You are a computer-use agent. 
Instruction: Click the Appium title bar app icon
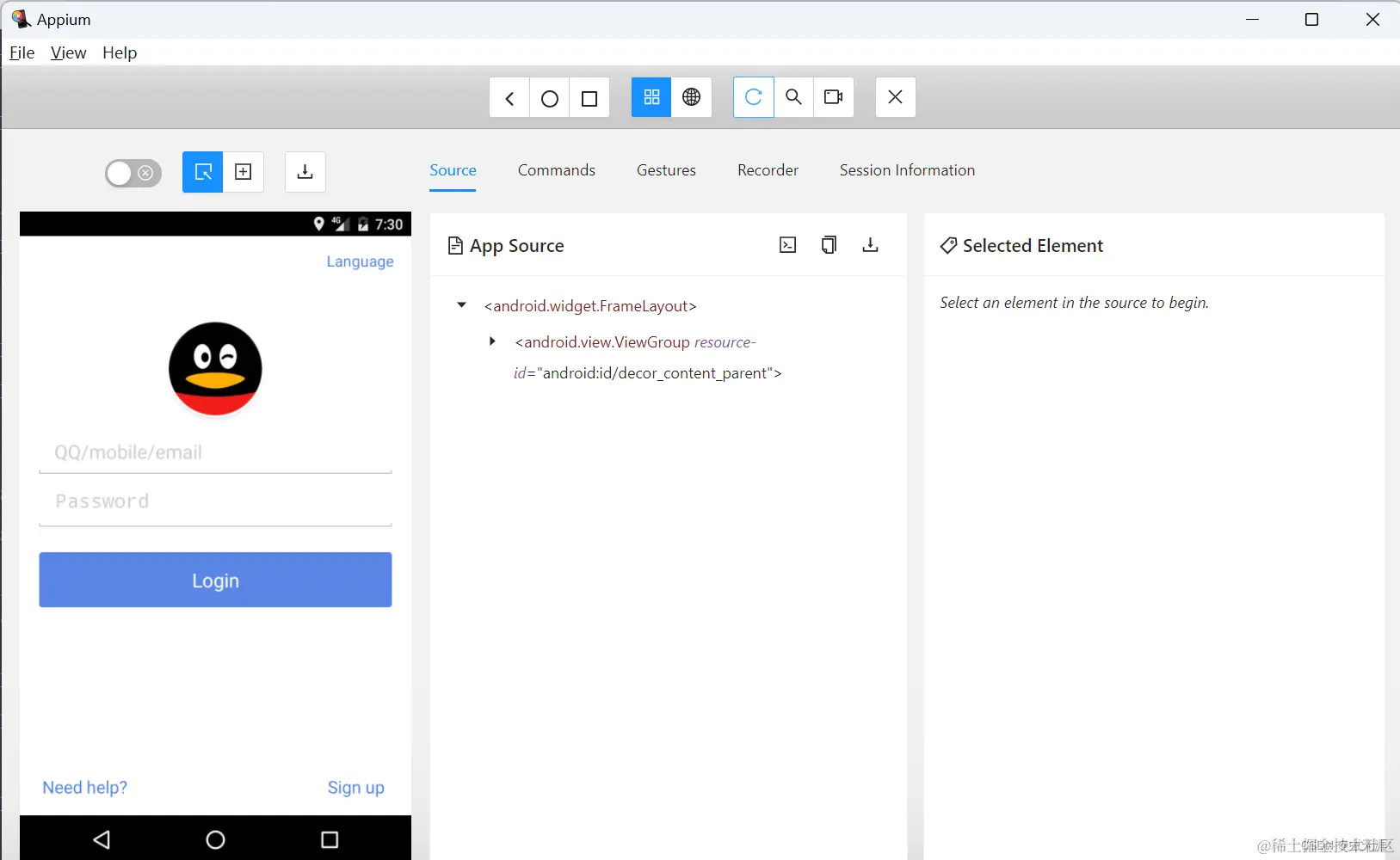point(21,19)
